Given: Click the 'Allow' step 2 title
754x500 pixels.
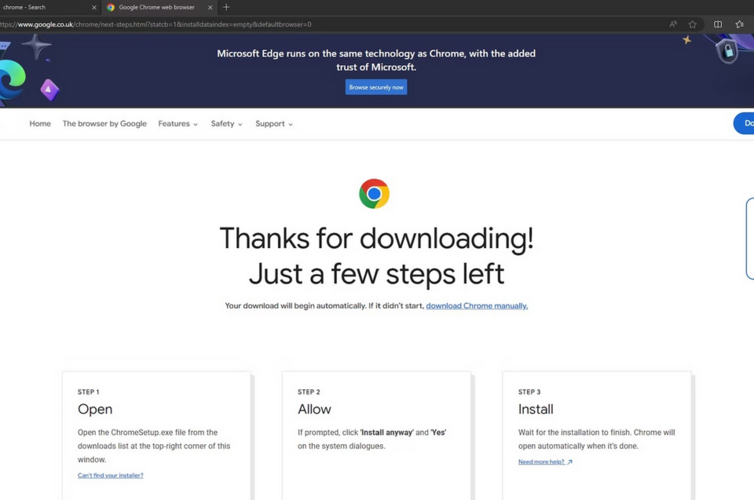Looking at the screenshot, I should [x=314, y=409].
